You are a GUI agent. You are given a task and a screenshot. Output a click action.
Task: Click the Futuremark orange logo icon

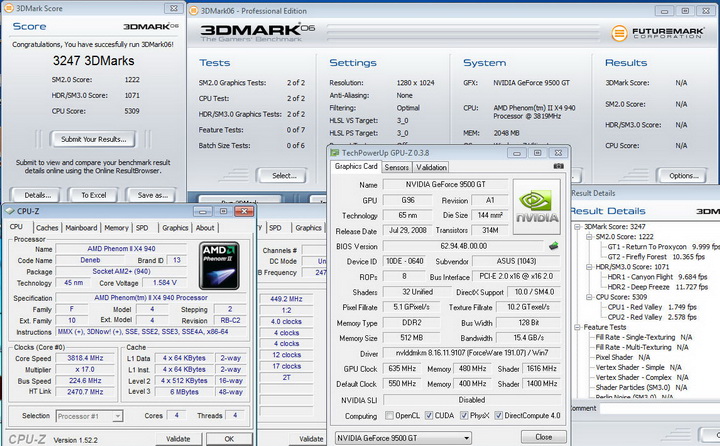pyautogui.click(x=619, y=33)
